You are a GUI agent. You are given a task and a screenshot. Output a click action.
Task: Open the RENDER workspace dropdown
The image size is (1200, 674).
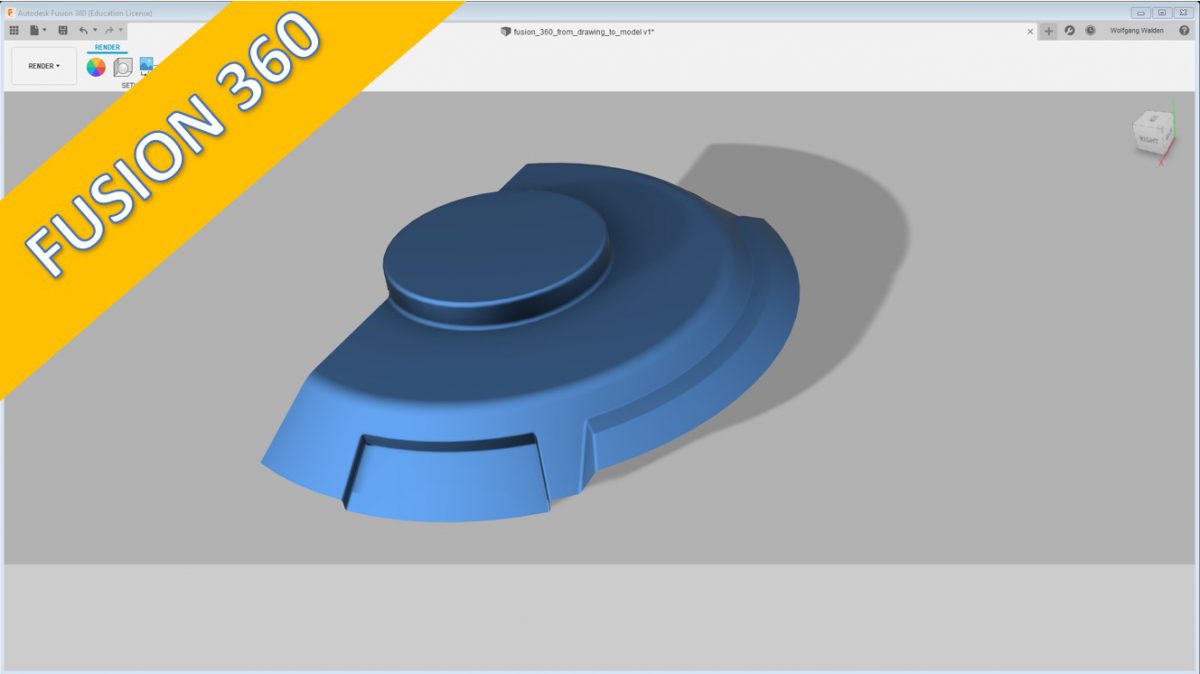point(44,66)
